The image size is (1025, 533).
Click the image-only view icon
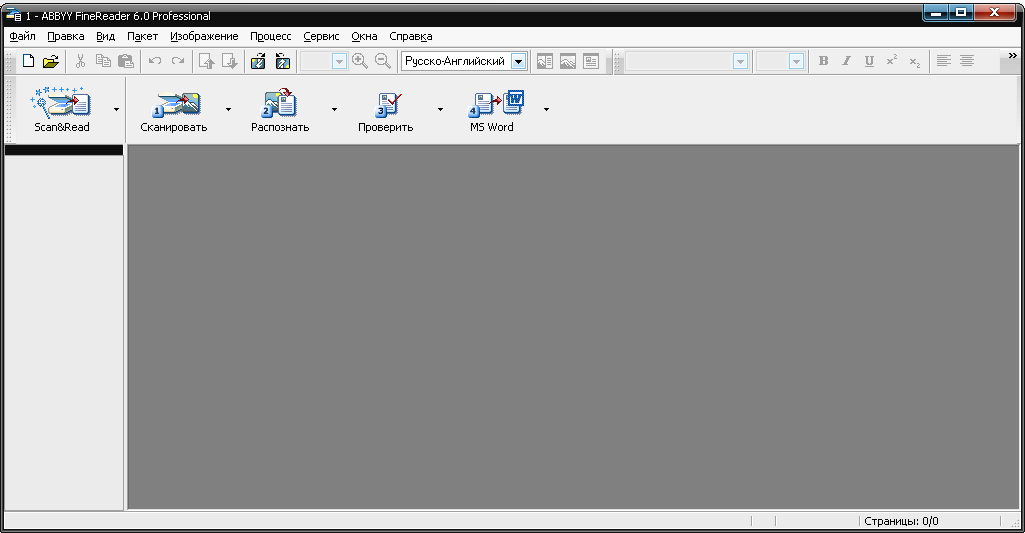(x=567, y=61)
